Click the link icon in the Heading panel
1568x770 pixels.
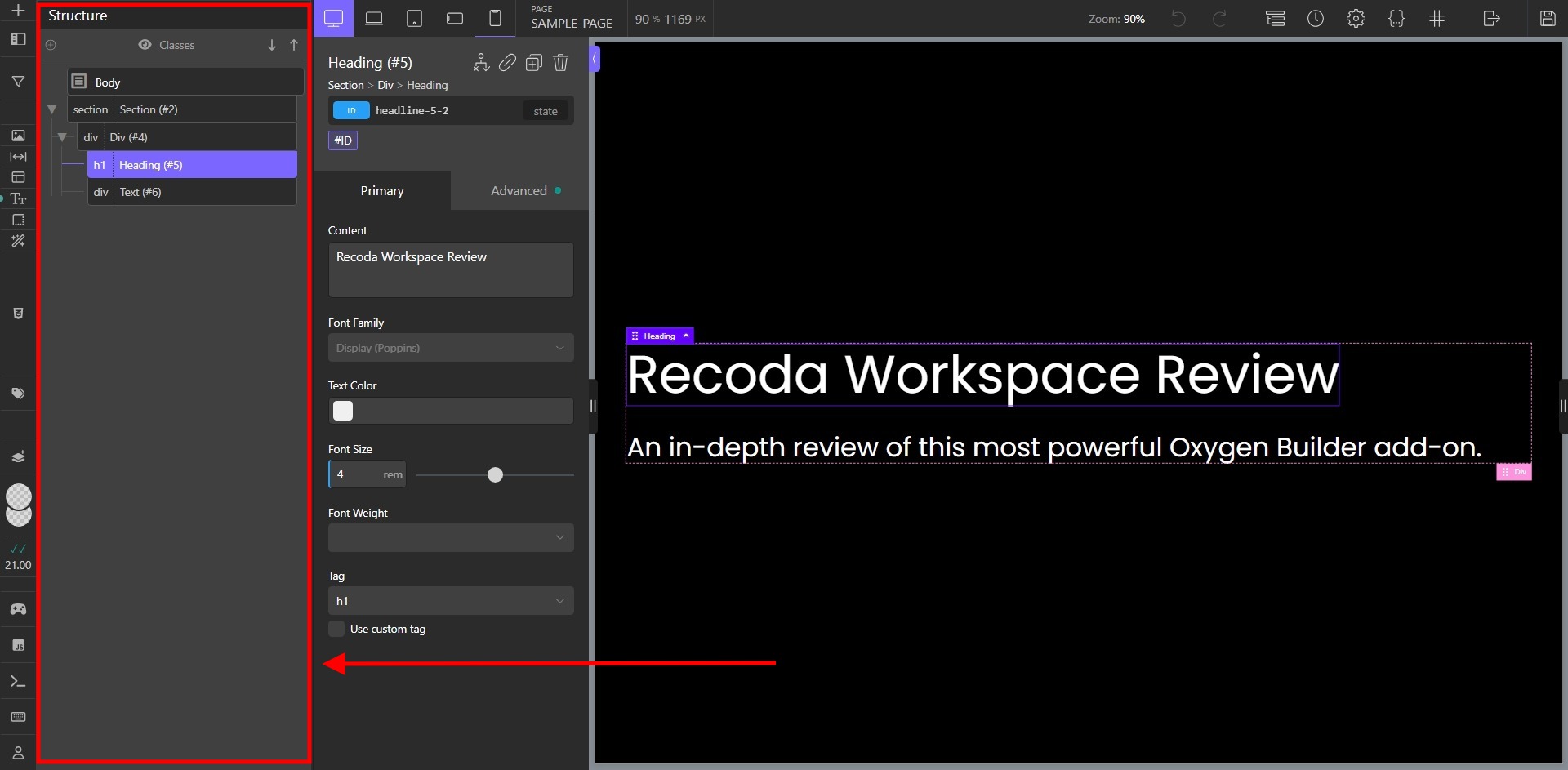tap(507, 63)
